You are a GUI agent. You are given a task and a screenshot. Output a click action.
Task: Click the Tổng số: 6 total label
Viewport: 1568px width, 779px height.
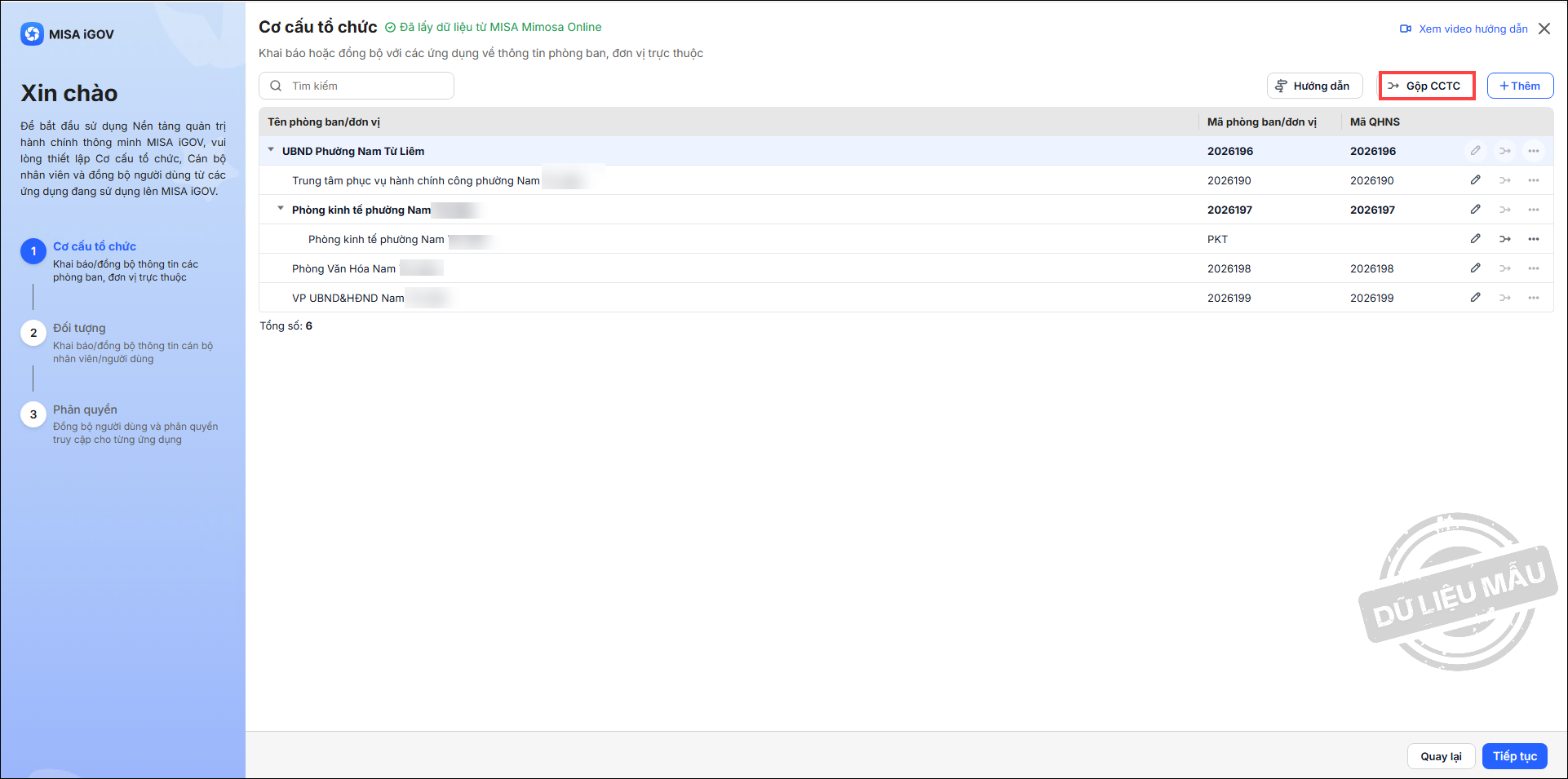pos(286,325)
